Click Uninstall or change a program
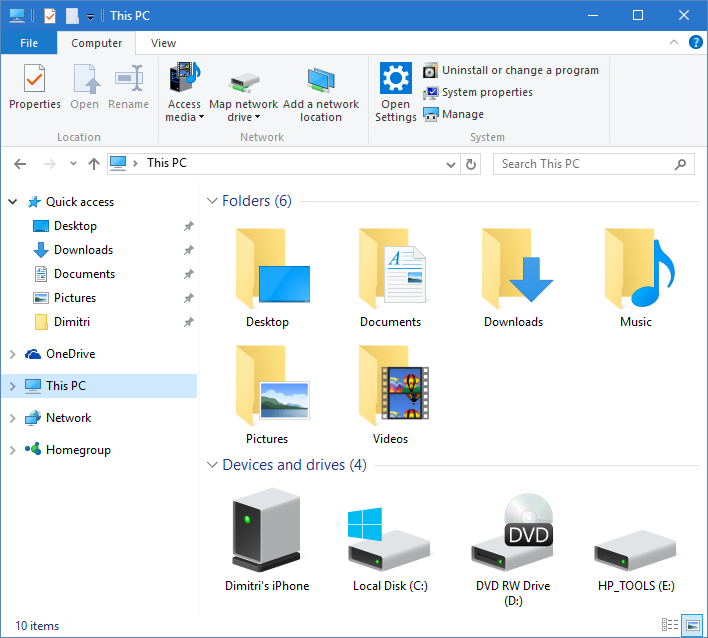This screenshot has height=638, width=708. 511,70
